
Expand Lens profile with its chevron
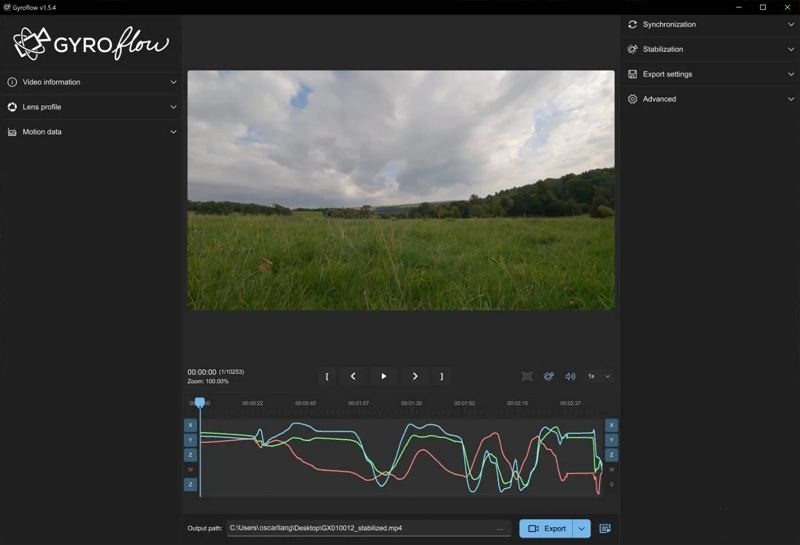click(x=173, y=107)
